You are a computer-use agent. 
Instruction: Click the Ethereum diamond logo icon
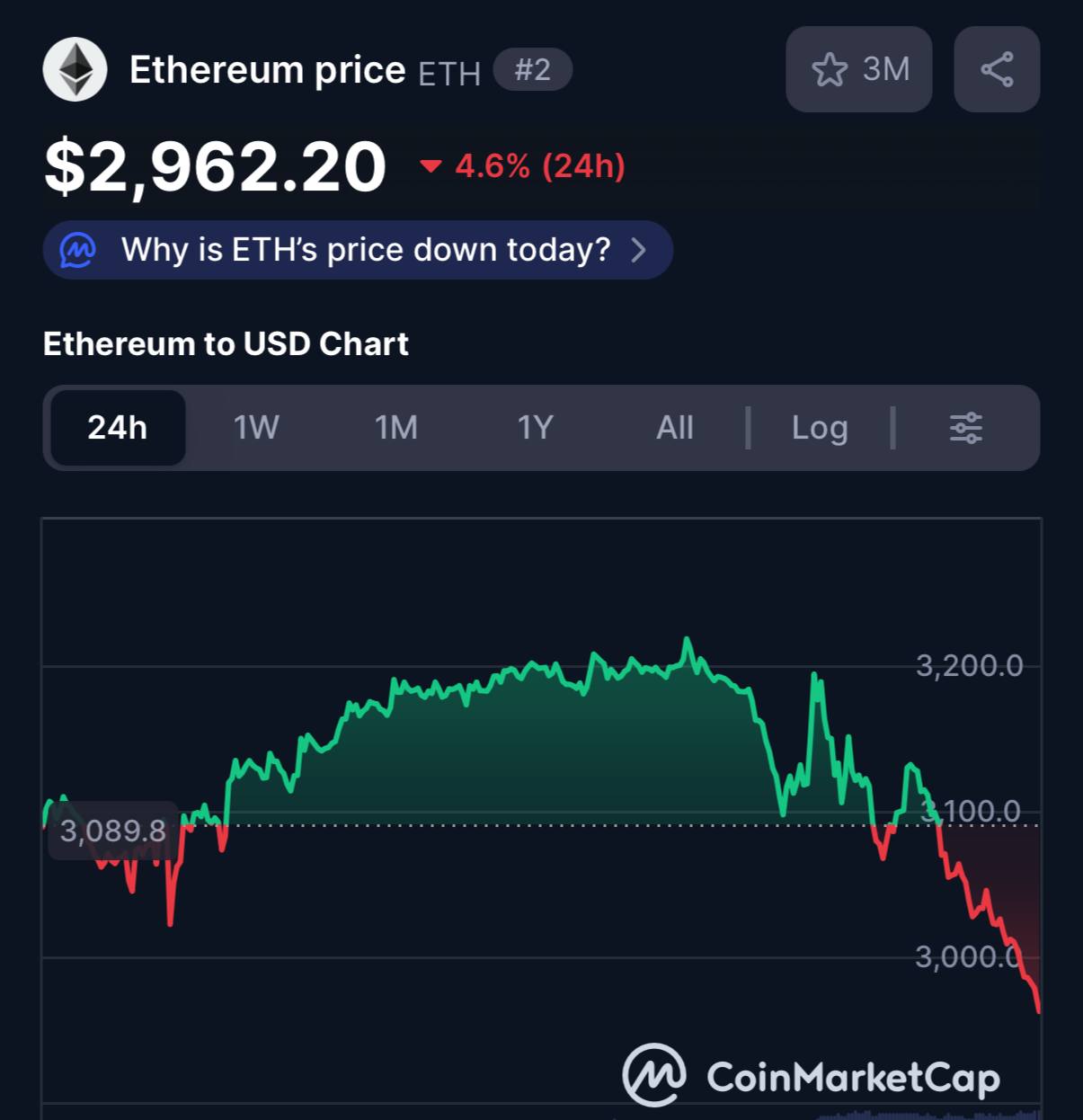click(x=75, y=69)
